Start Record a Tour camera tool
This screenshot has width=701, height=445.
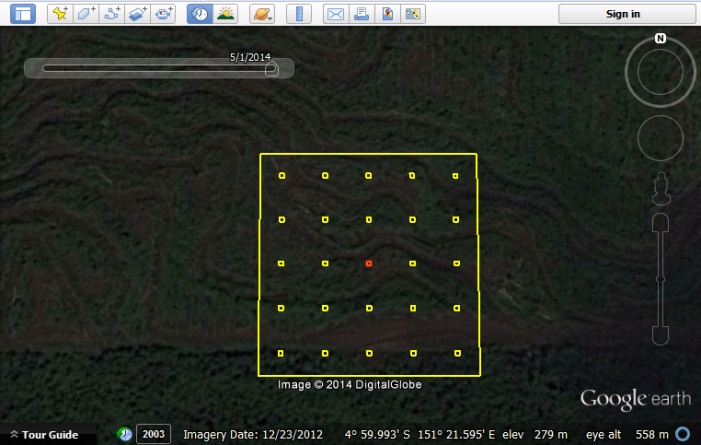[x=163, y=14]
